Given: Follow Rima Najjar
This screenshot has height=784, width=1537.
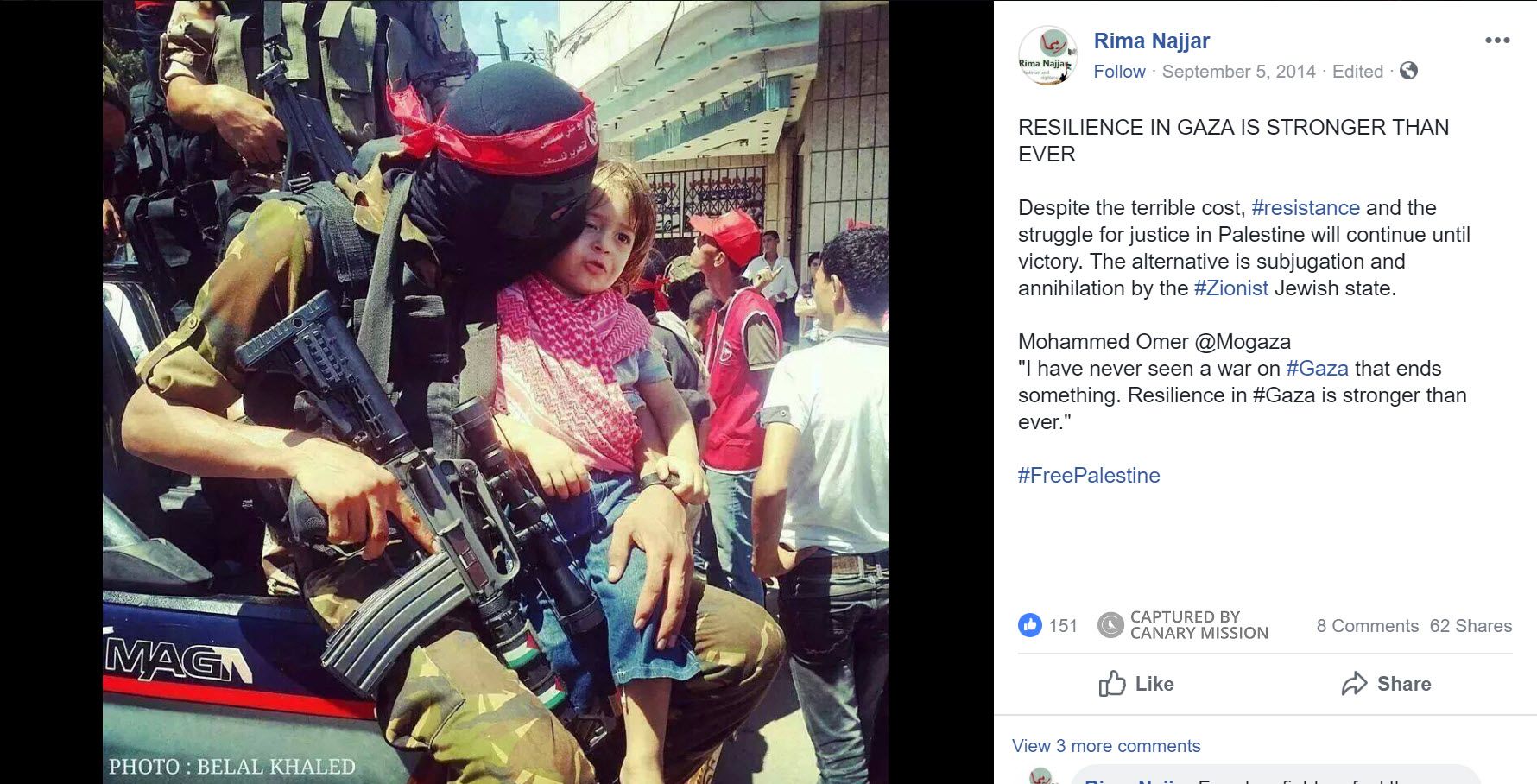Looking at the screenshot, I should coord(1119,72).
